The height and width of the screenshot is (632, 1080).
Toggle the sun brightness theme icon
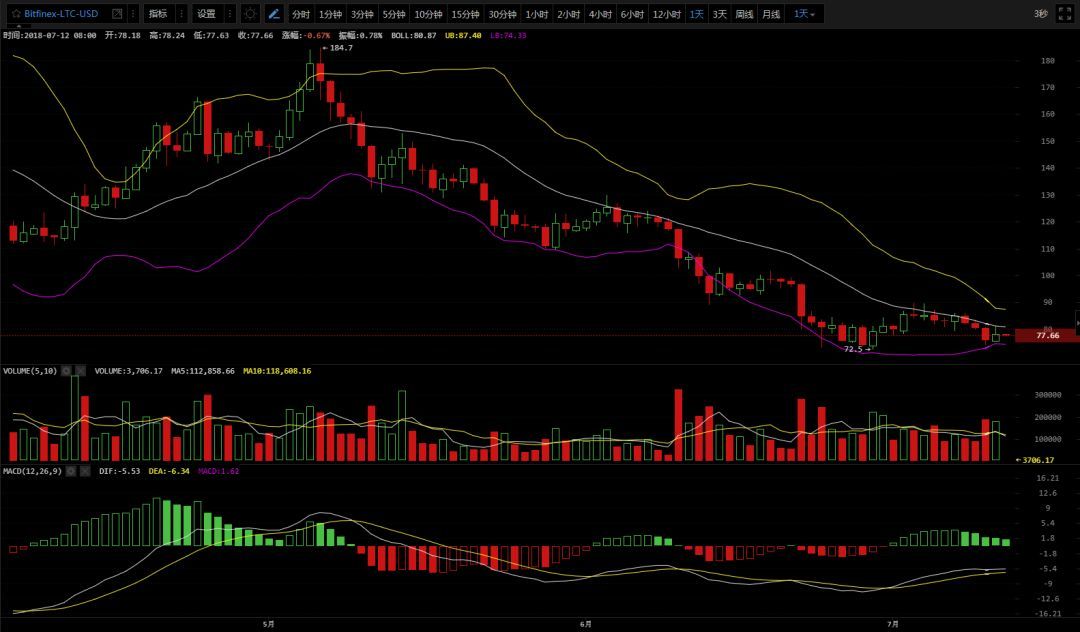point(250,14)
